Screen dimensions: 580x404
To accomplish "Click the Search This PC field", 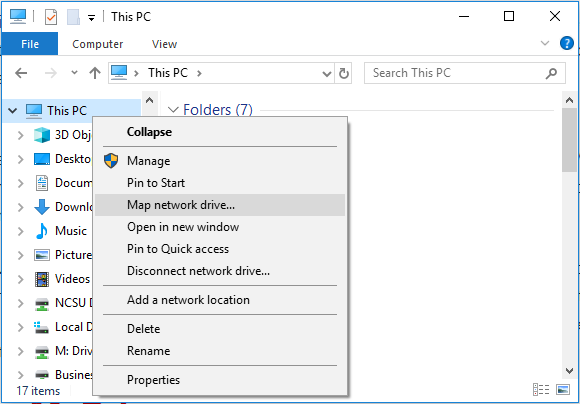I will click(x=458, y=73).
